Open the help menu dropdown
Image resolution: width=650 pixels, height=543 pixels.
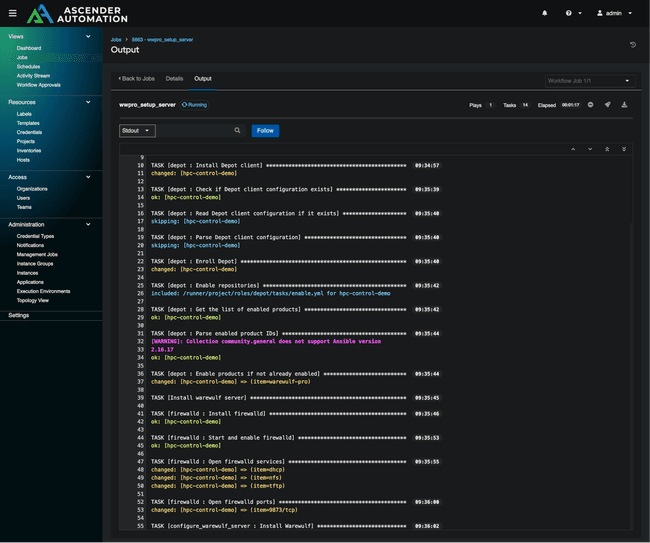(572, 13)
